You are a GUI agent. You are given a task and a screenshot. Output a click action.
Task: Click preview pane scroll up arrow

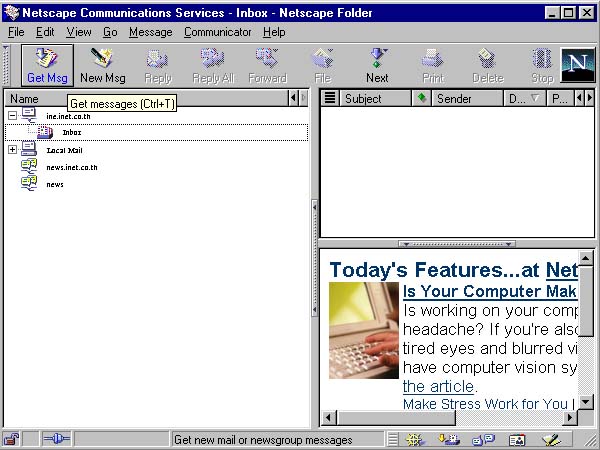(585, 258)
